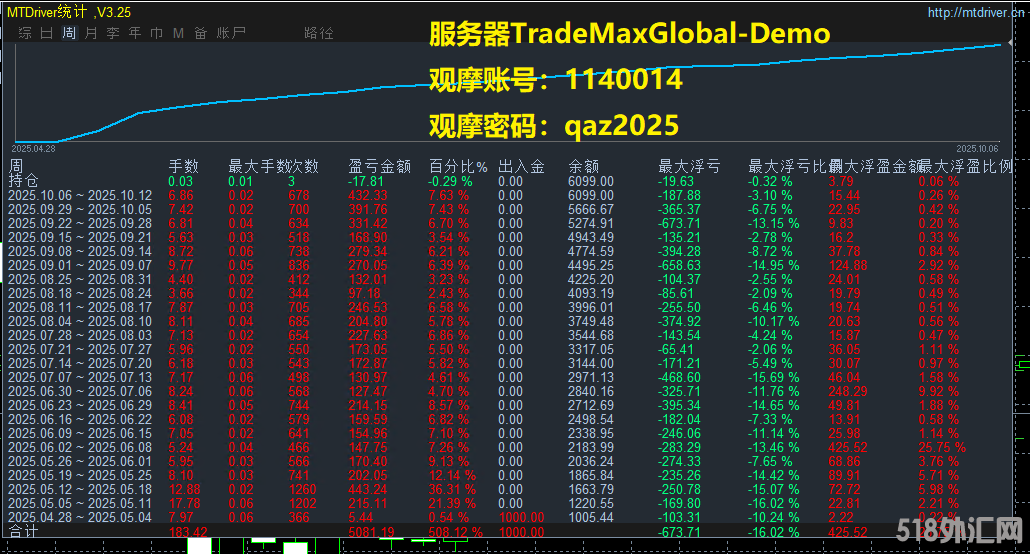The height and width of the screenshot is (554, 1030).
Task: Select week row 2025.09.22 ~ 2025.09.28
Action: [x=80, y=223]
